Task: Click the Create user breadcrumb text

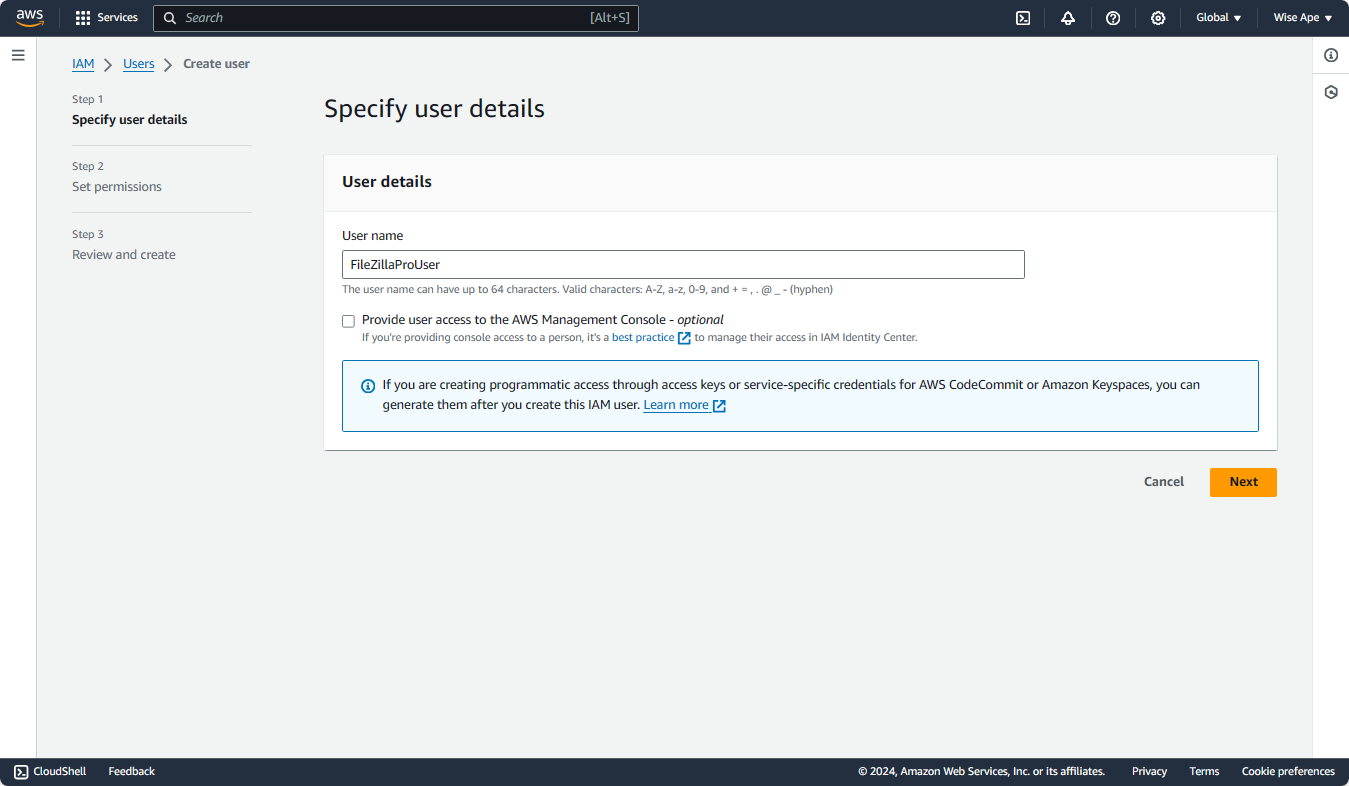Action: coord(216,64)
